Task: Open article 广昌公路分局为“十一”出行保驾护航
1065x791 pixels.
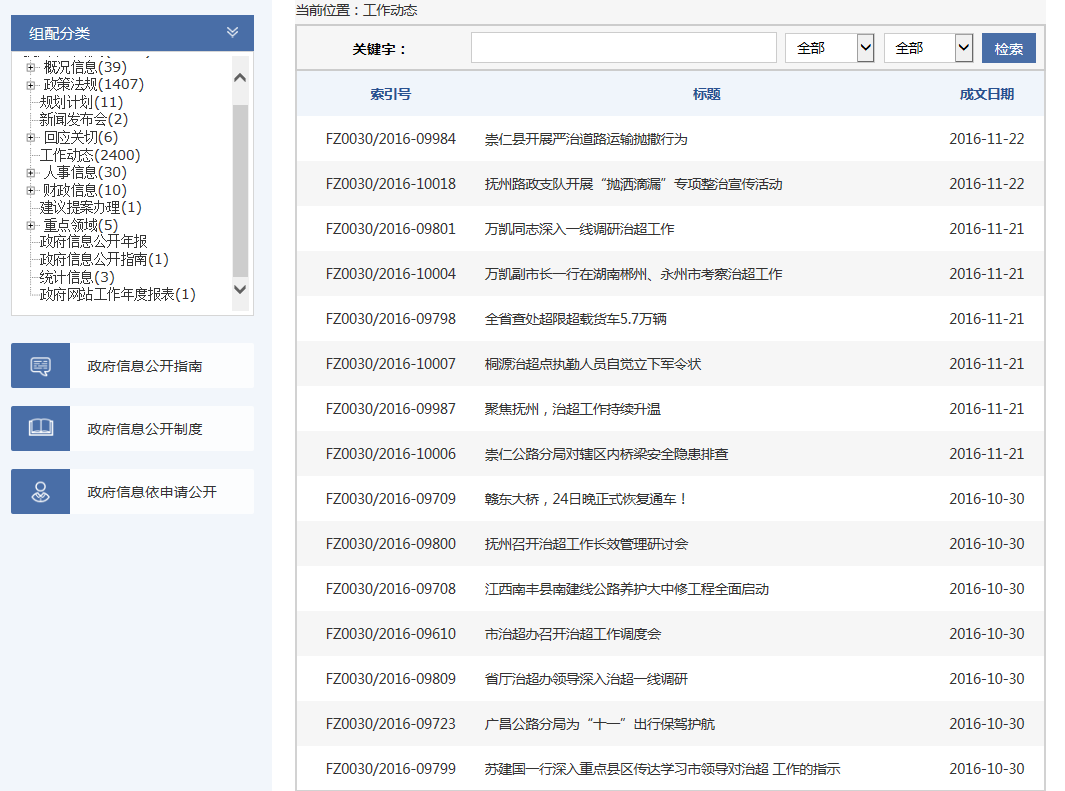Action: (x=600, y=724)
